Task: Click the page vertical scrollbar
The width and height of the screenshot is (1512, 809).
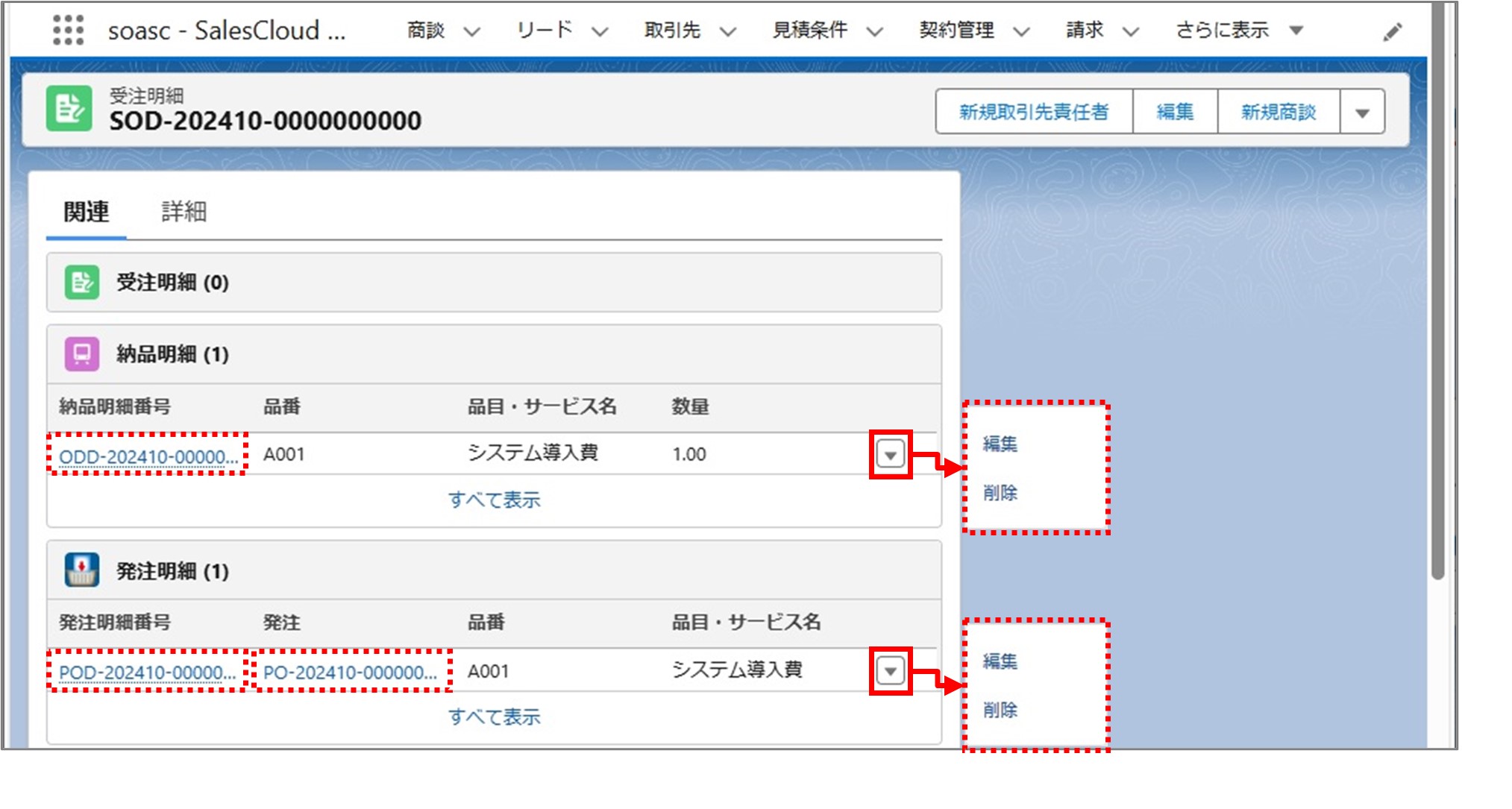Action: pyautogui.click(x=1437, y=291)
